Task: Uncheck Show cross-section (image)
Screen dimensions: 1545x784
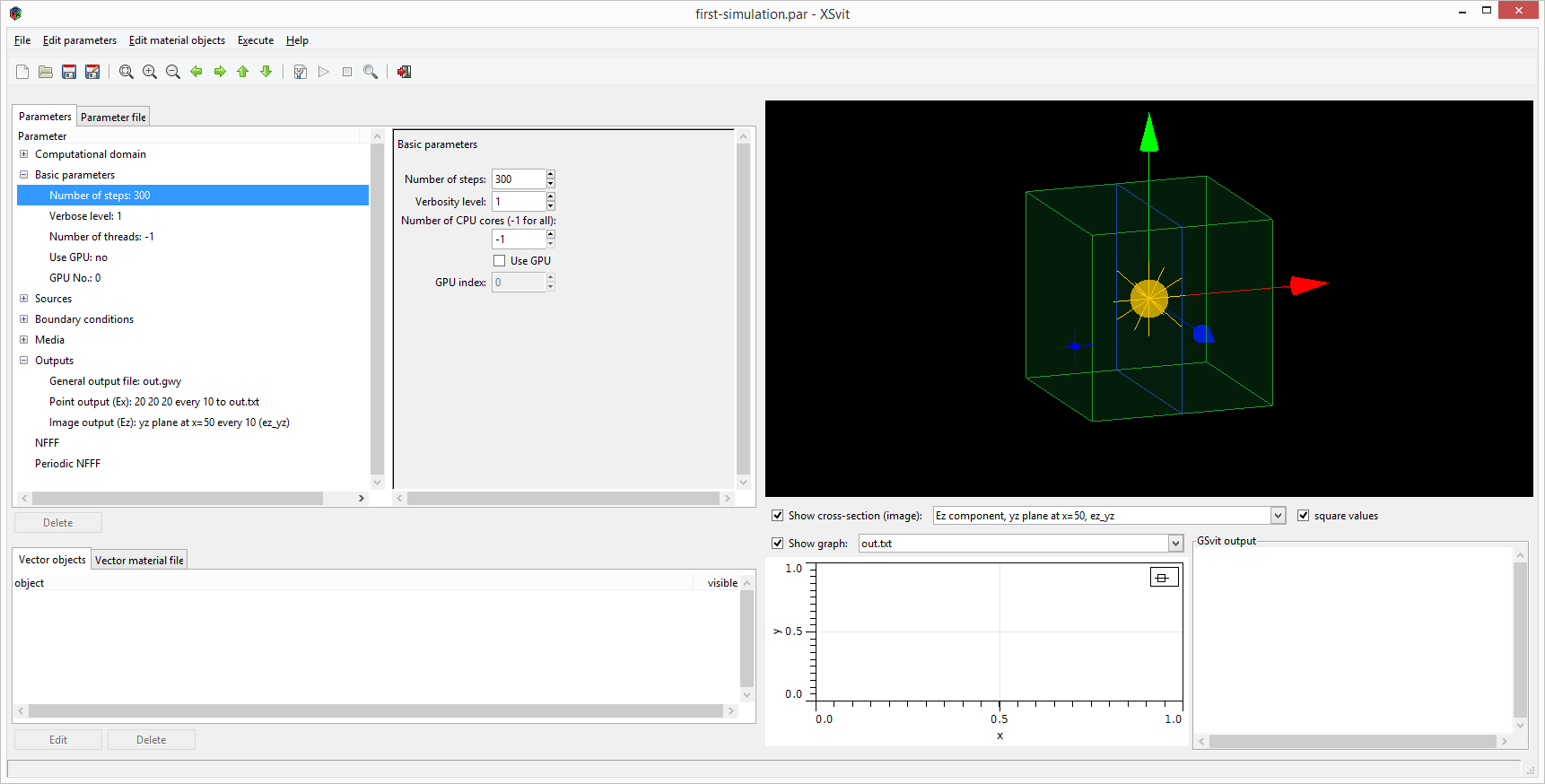Action: [x=778, y=516]
